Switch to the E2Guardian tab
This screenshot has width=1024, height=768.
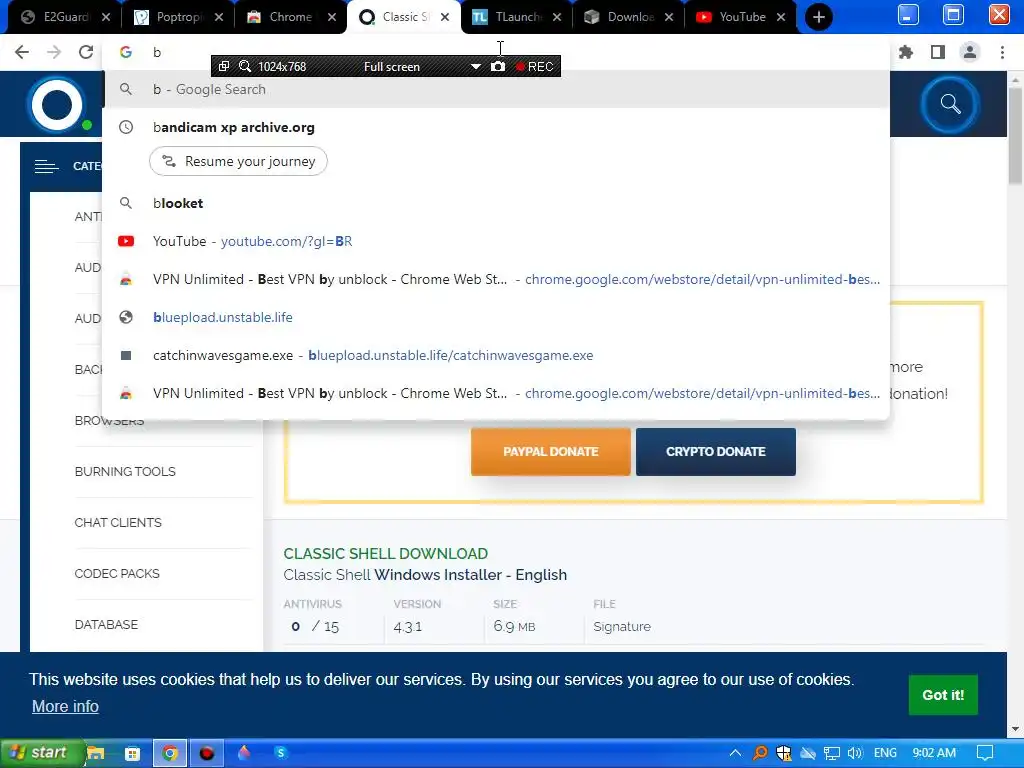(65, 17)
